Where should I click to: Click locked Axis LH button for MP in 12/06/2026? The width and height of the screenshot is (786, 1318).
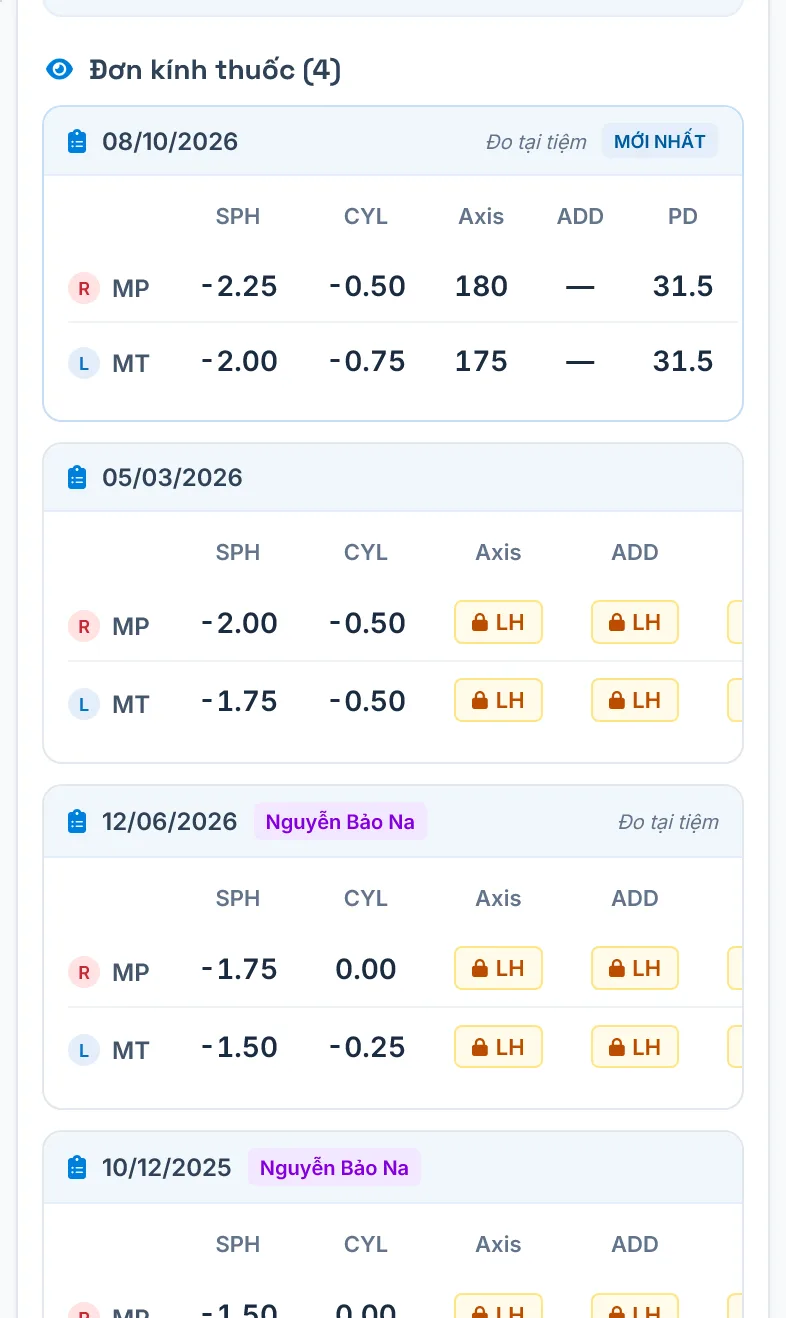pos(498,968)
